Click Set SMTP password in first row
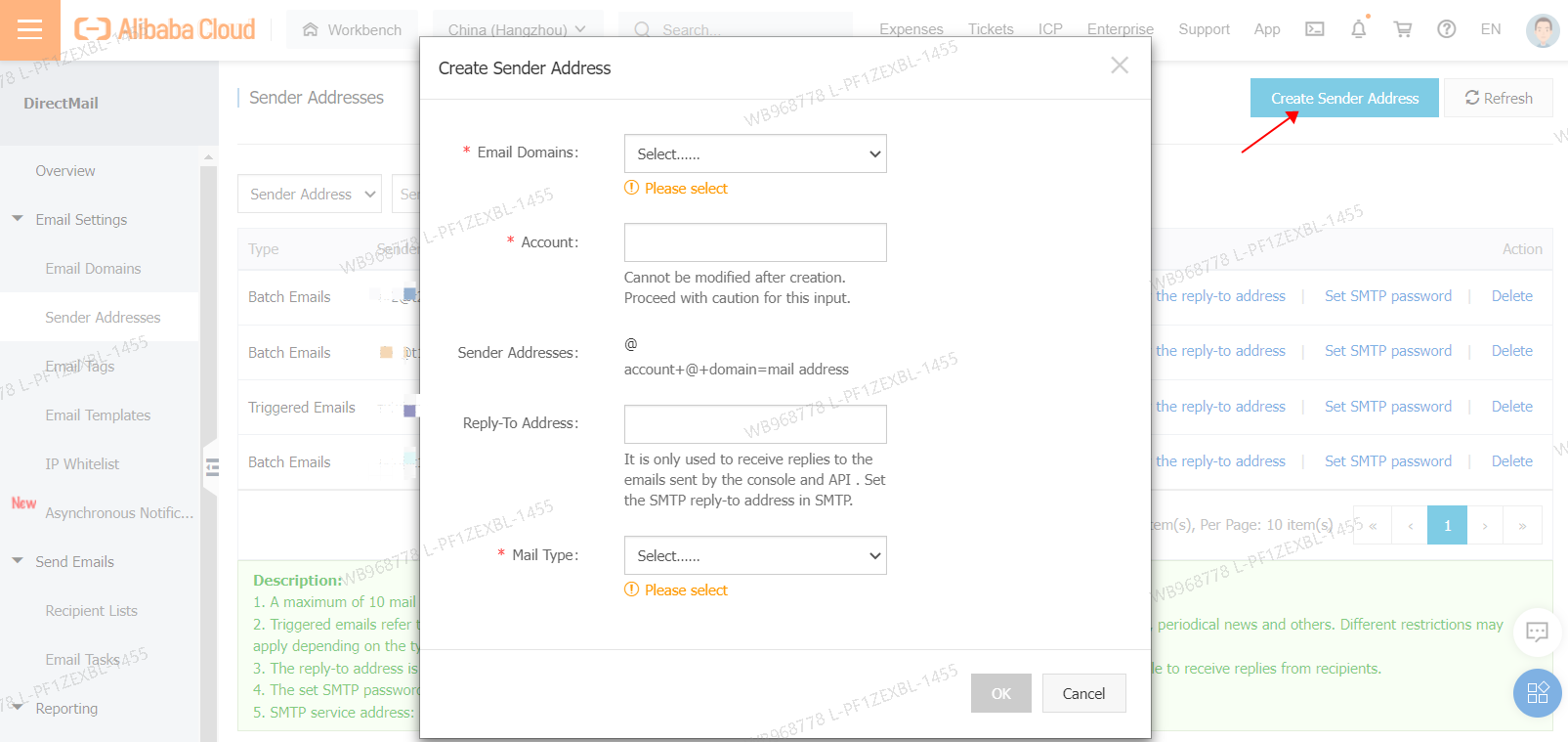The image size is (1568, 742). point(1387,296)
